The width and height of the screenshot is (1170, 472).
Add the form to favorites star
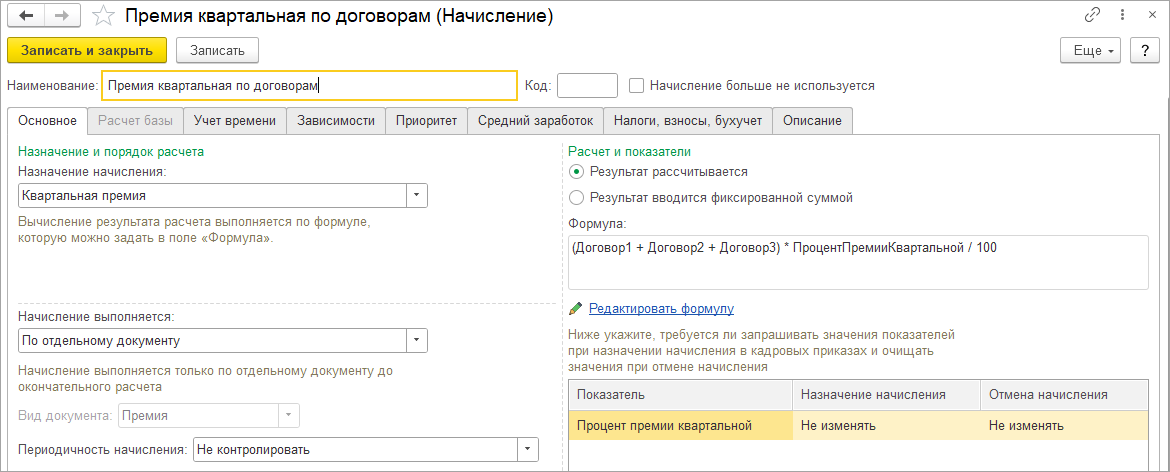[101, 17]
